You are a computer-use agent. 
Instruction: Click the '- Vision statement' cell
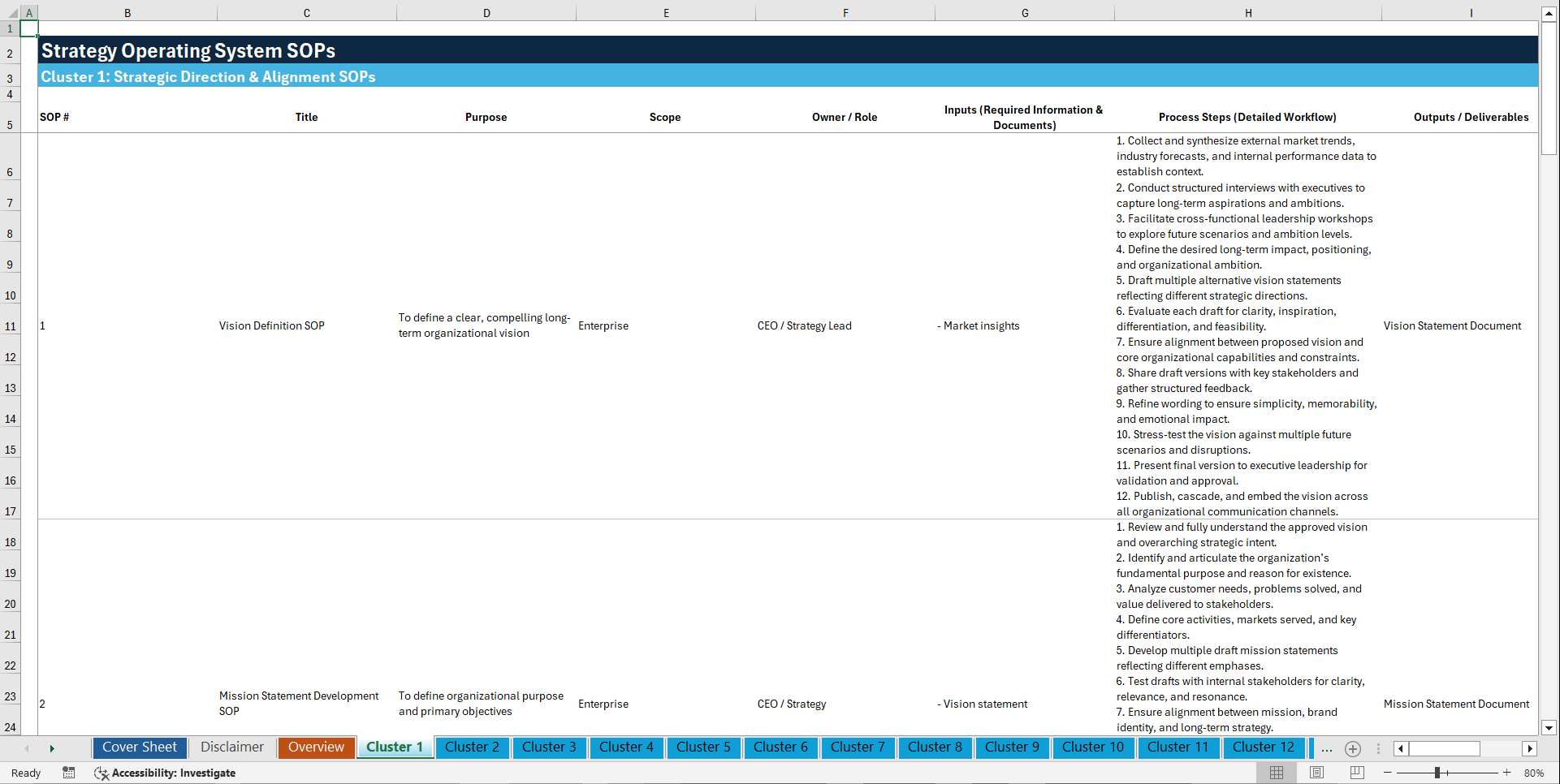coord(983,704)
